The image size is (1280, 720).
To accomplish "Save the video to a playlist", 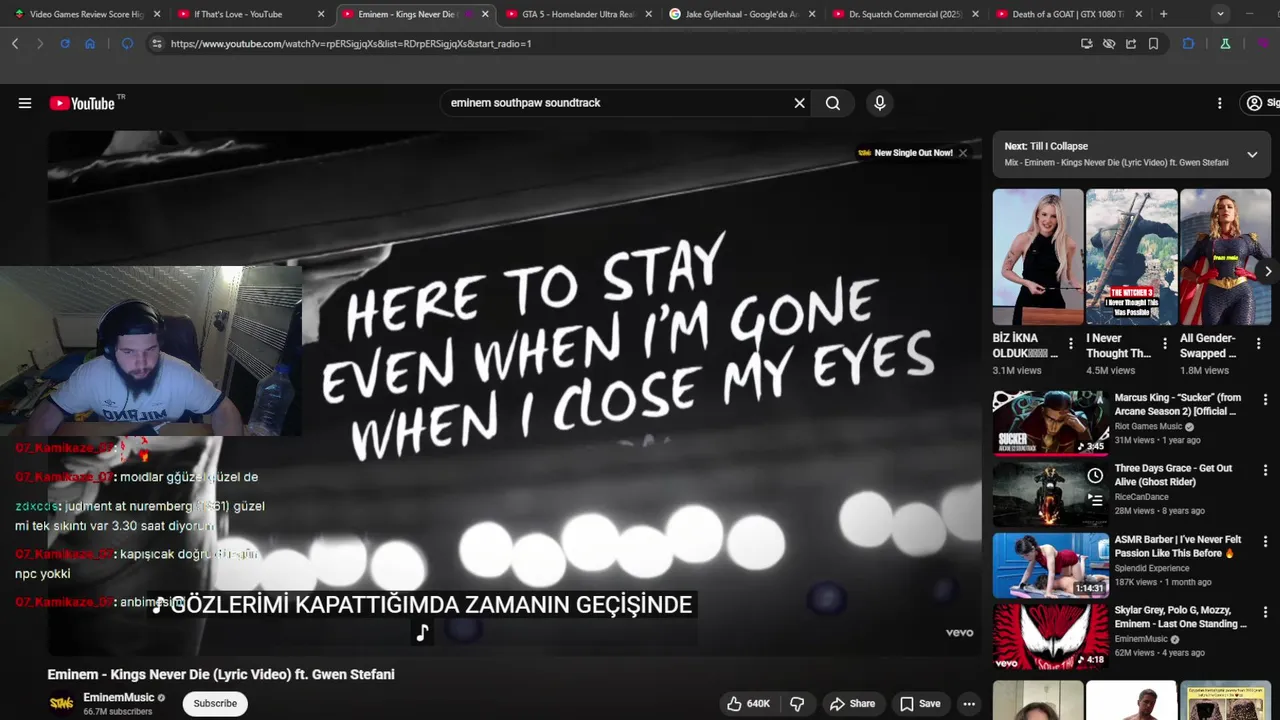I will click(x=920, y=704).
